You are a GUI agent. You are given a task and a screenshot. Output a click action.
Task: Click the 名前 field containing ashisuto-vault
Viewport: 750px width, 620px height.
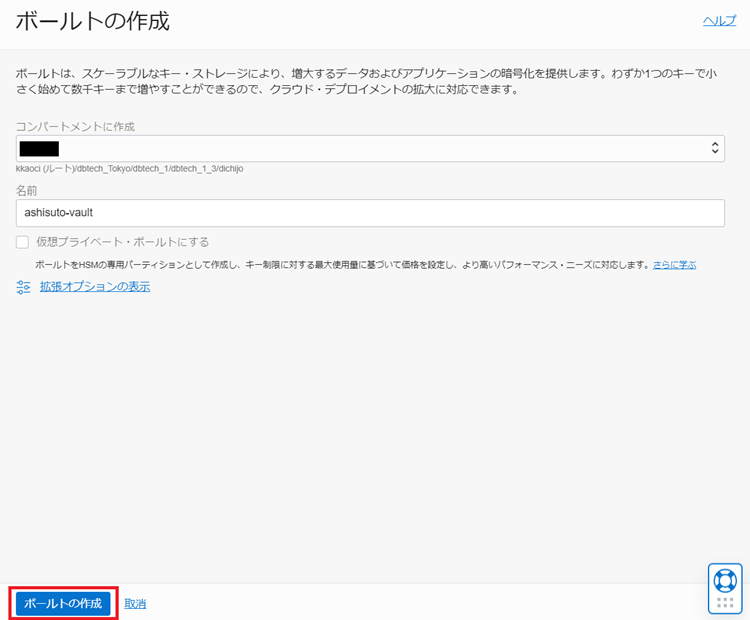point(370,213)
